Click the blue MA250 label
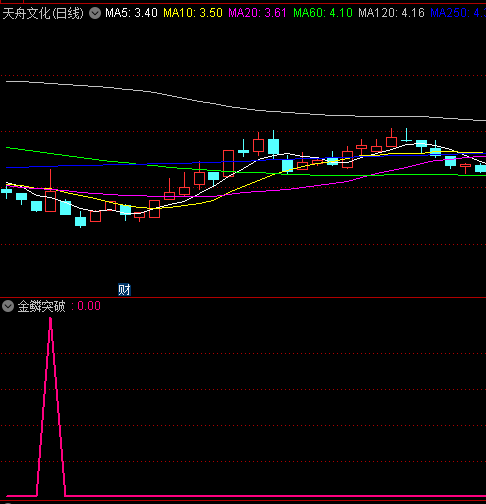The height and width of the screenshot is (504, 486). [458, 13]
